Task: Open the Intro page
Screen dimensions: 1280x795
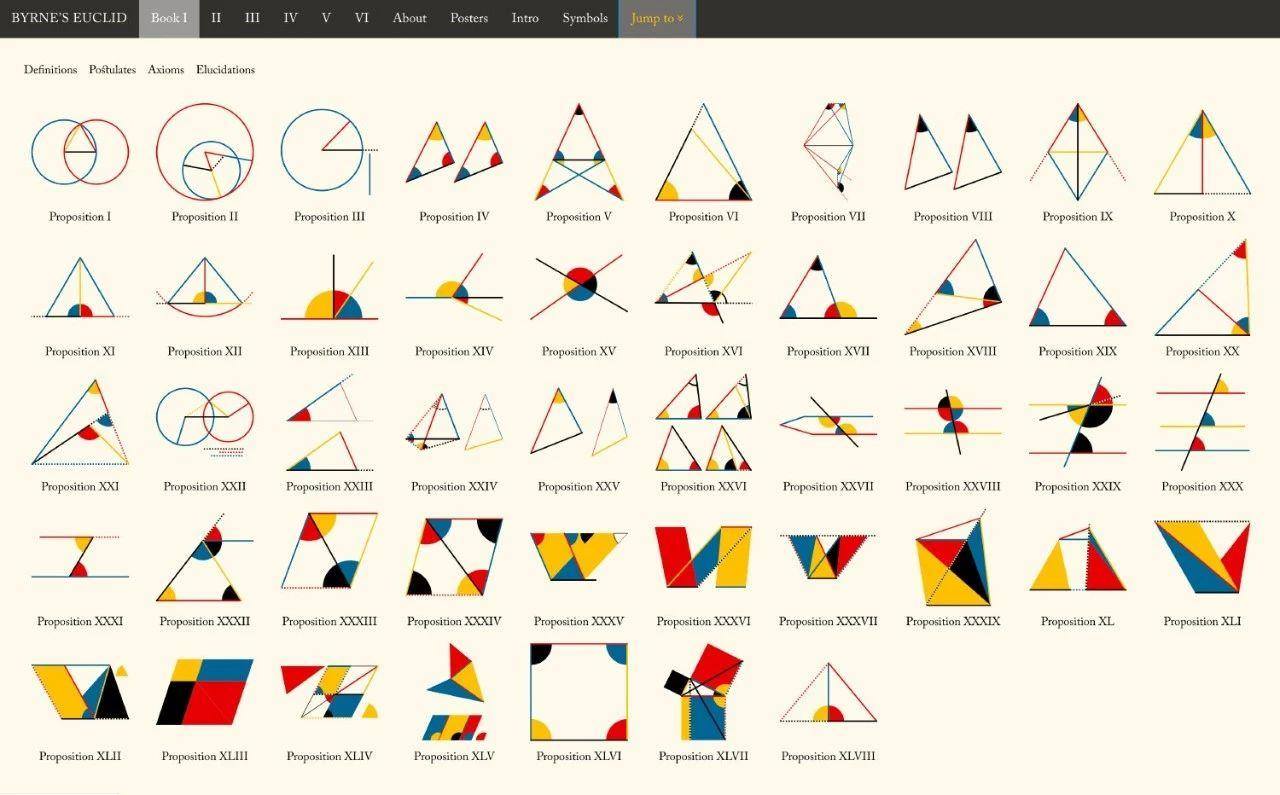Action: [525, 18]
